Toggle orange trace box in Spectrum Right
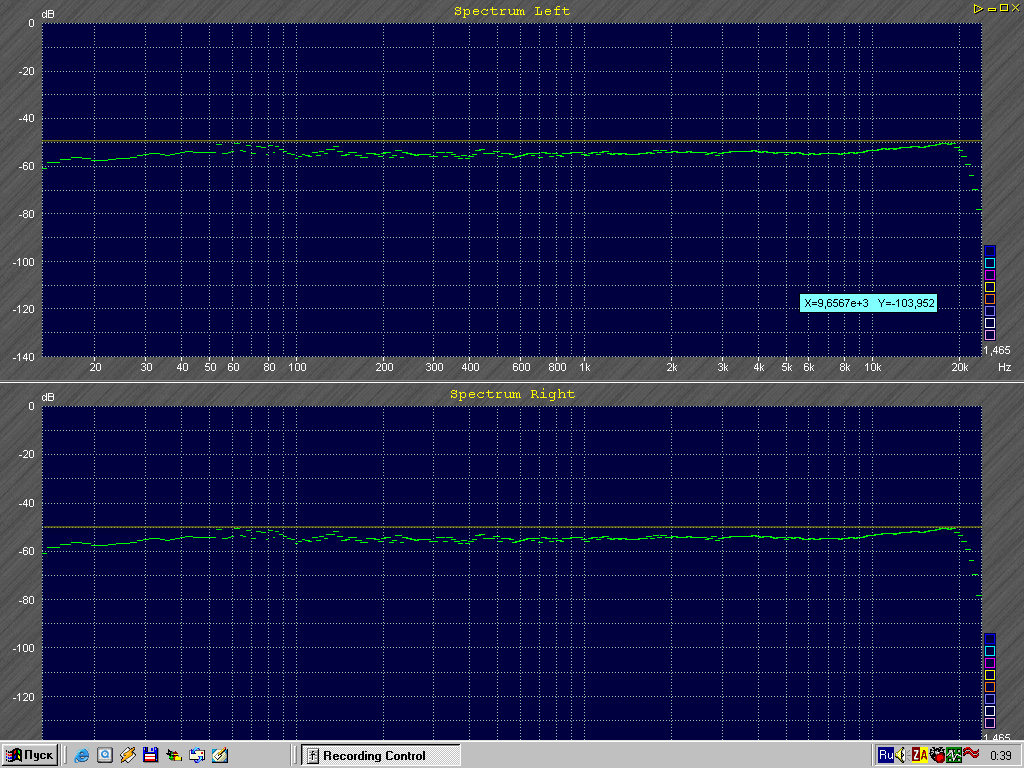This screenshot has width=1024, height=768. tap(990, 687)
